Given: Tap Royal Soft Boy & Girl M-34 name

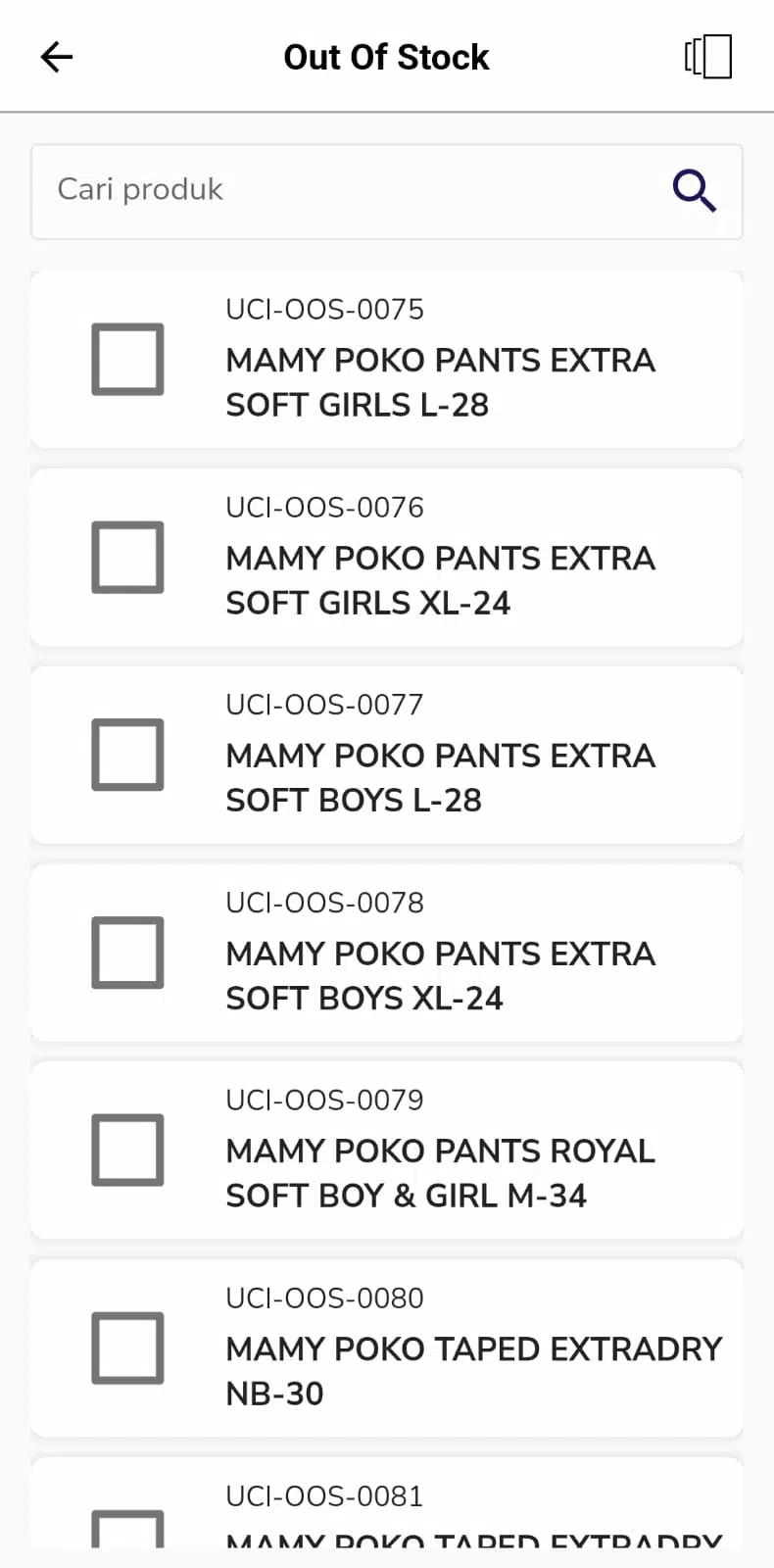Looking at the screenshot, I should [x=440, y=1173].
